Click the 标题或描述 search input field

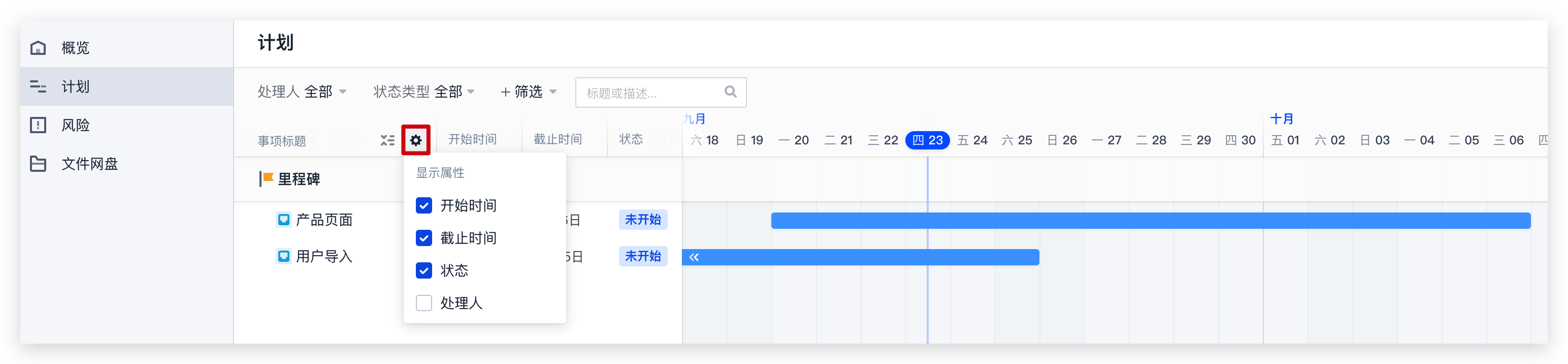pyautogui.click(x=661, y=92)
